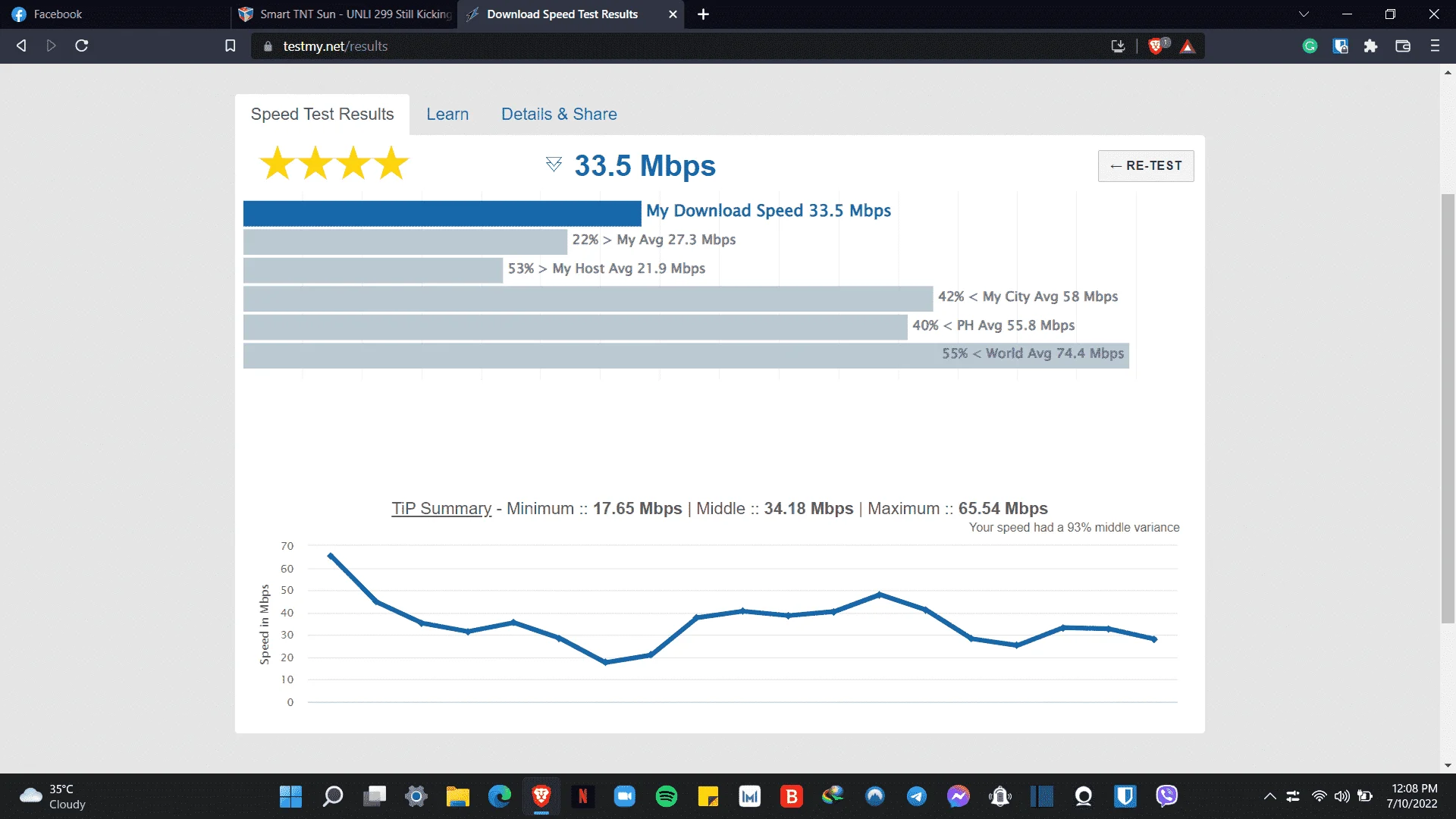Click the Maximum 65.54 Mbps value

click(1003, 509)
